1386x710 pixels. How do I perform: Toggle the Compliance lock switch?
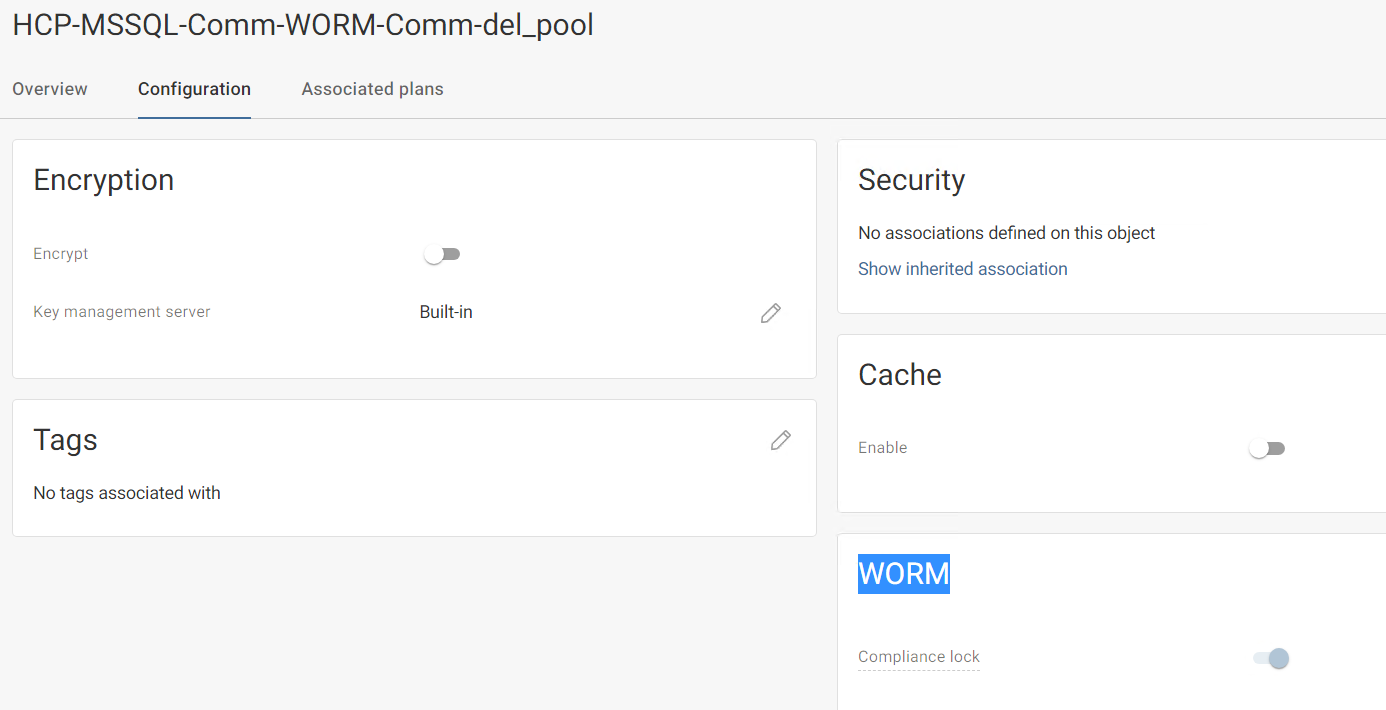pos(1271,658)
